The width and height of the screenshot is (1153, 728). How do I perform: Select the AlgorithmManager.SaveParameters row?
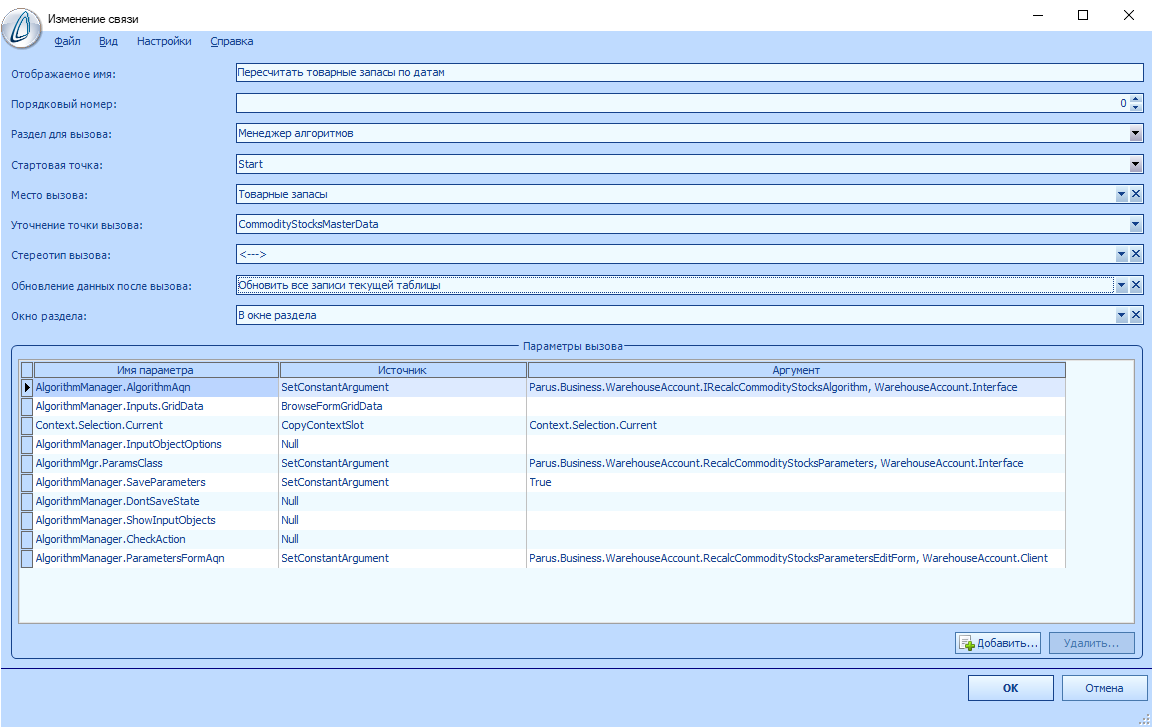coord(543,482)
